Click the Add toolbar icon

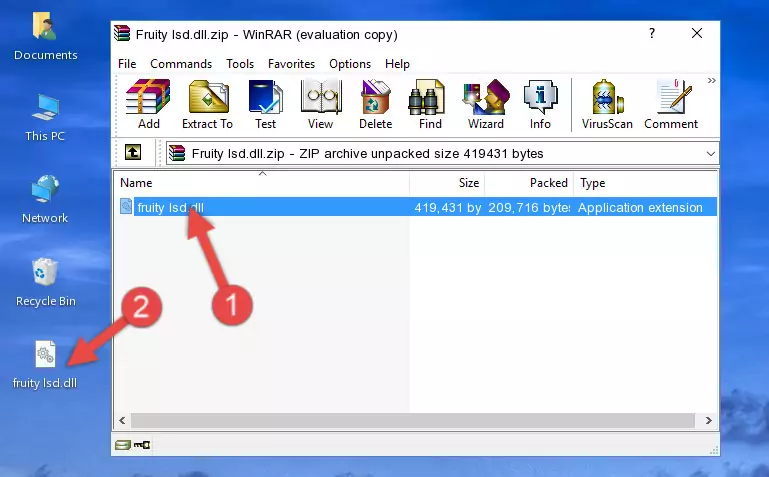(x=148, y=104)
